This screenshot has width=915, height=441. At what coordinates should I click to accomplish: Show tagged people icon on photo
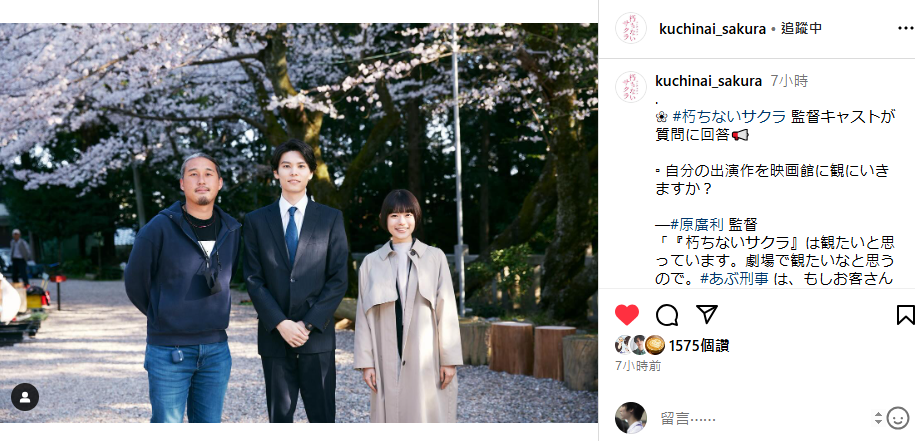(x=25, y=397)
